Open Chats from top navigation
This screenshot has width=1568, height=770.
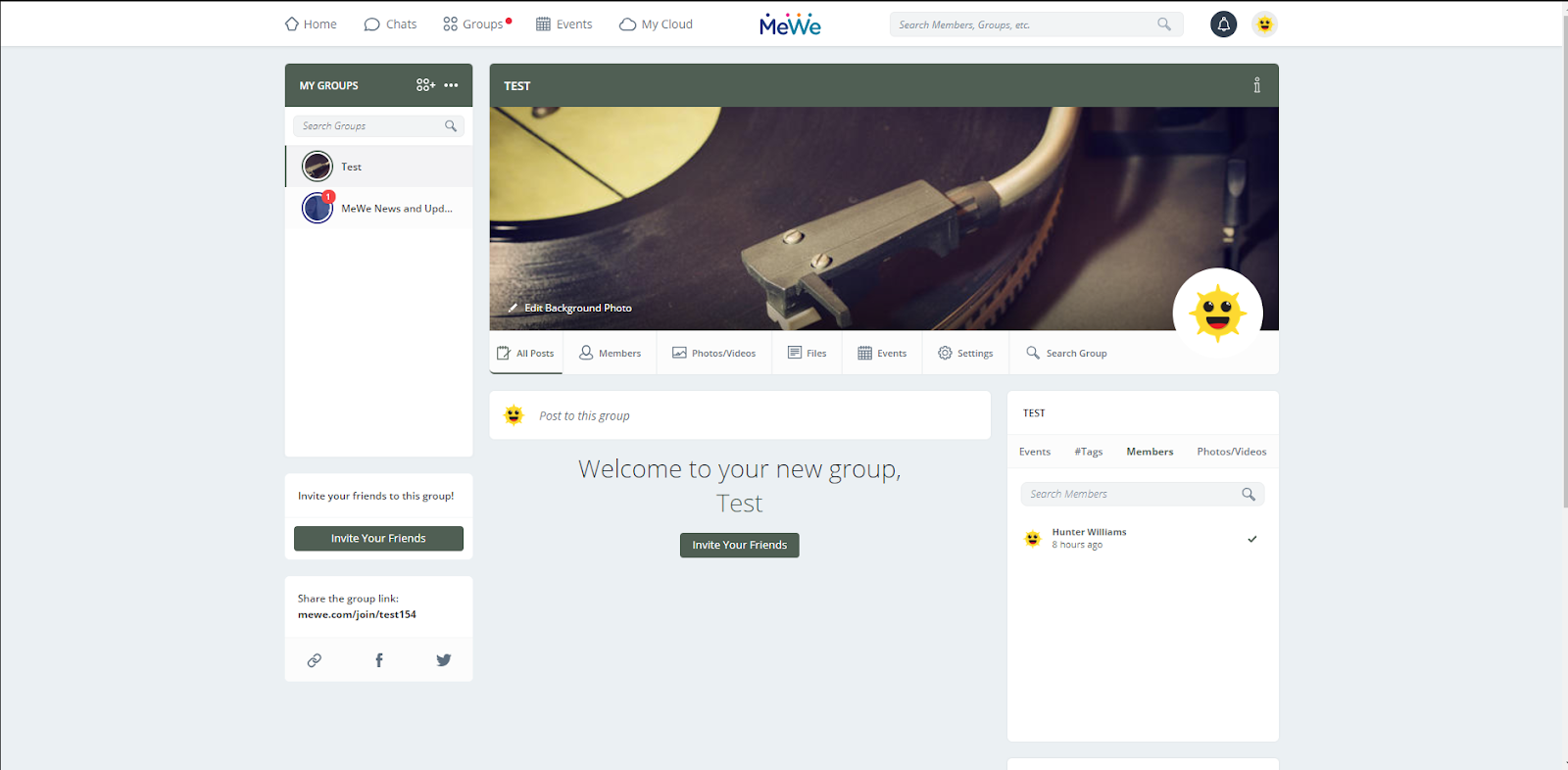point(390,24)
